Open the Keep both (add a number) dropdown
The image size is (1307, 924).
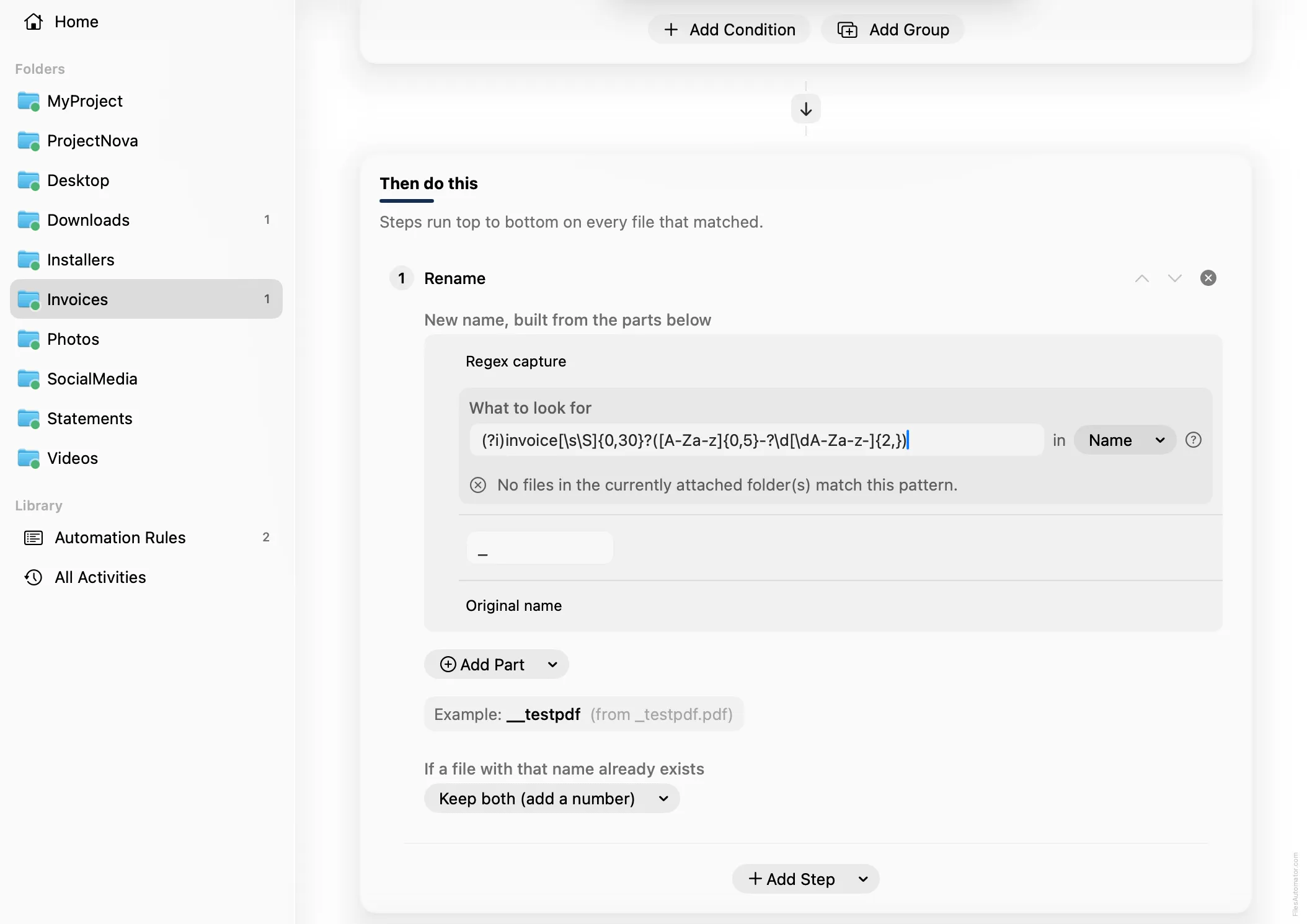(552, 799)
